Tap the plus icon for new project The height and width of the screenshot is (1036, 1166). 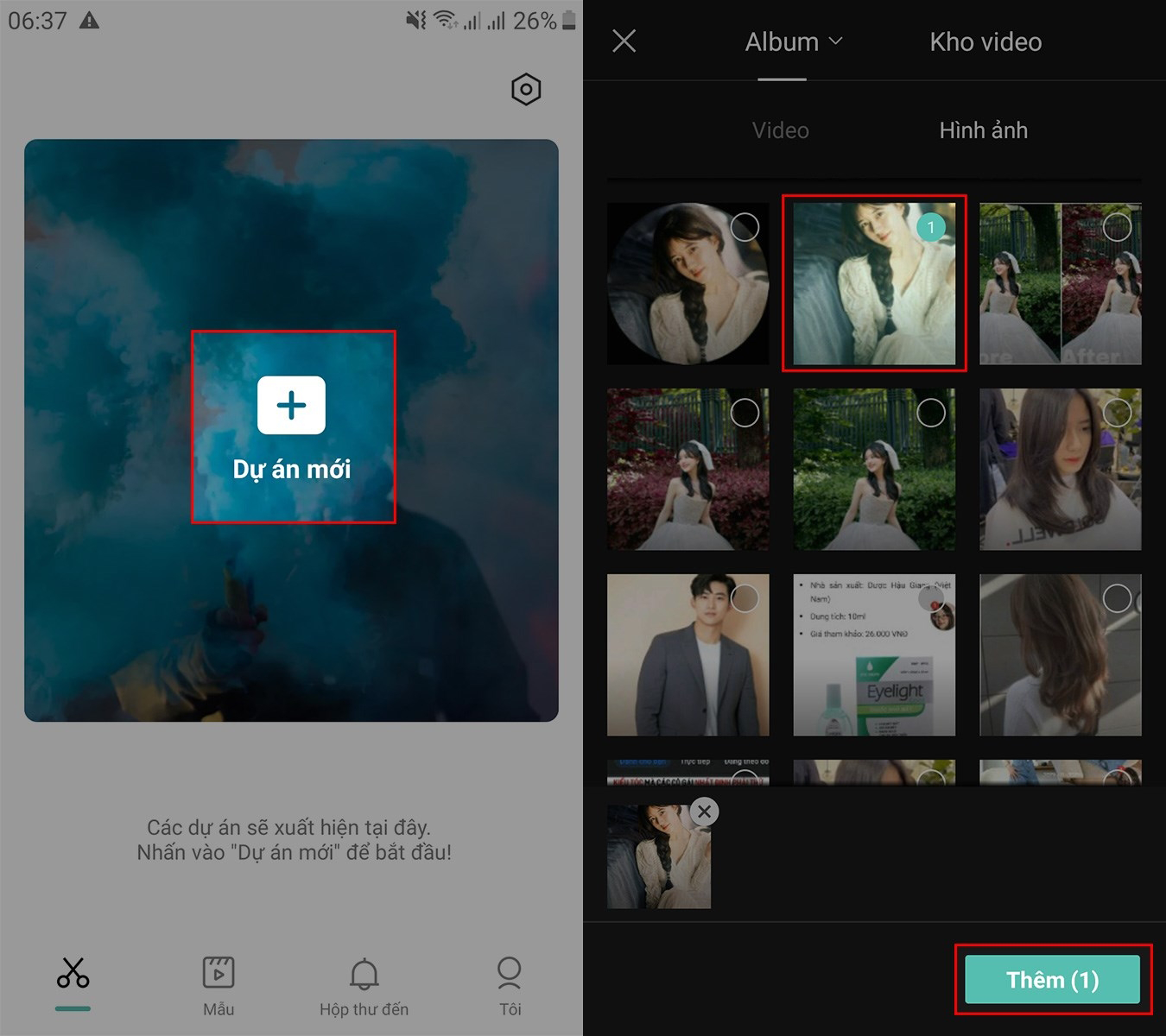coord(292,405)
